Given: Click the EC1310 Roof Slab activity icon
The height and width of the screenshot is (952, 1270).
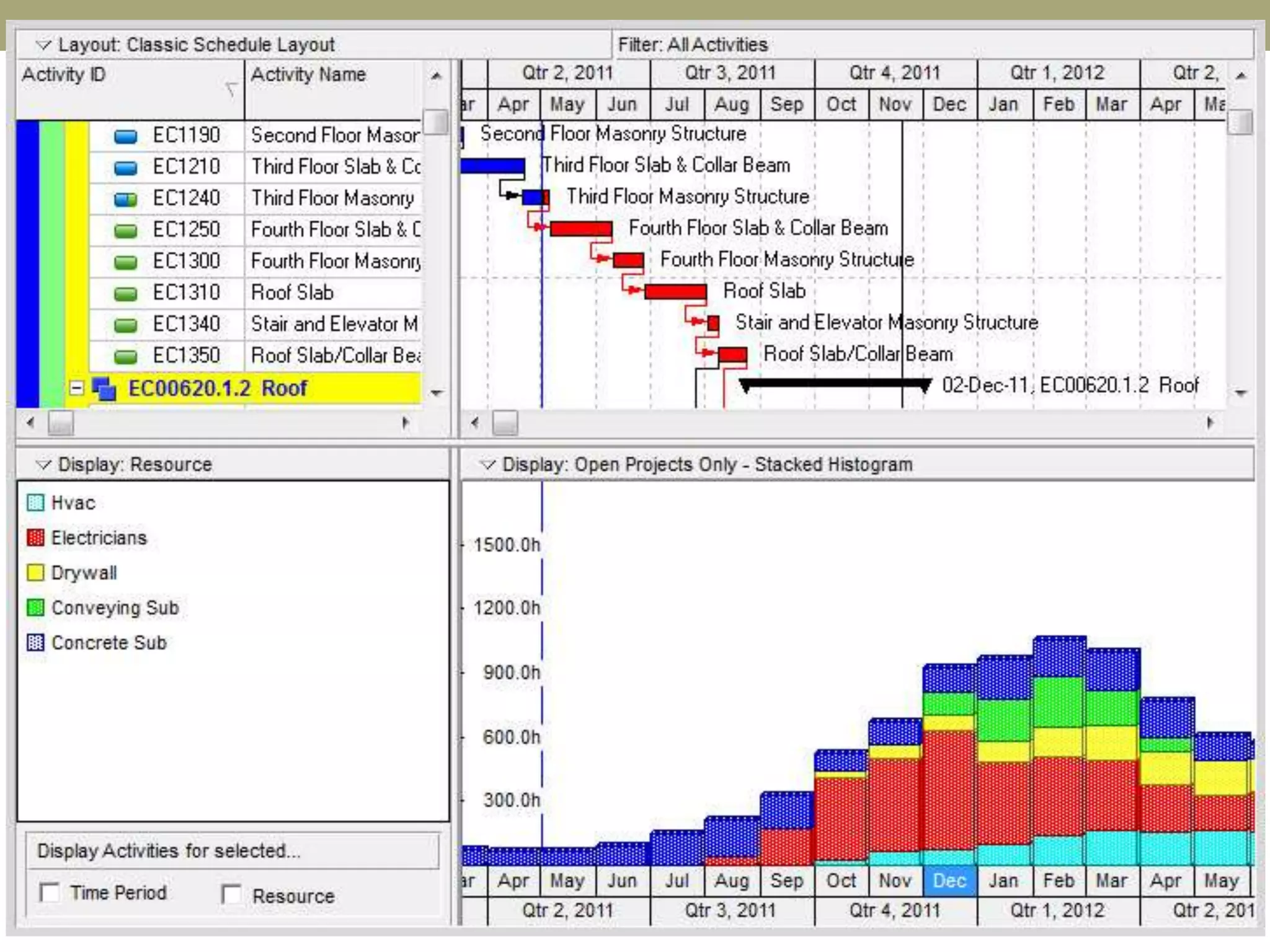Looking at the screenshot, I should point(126,293).
